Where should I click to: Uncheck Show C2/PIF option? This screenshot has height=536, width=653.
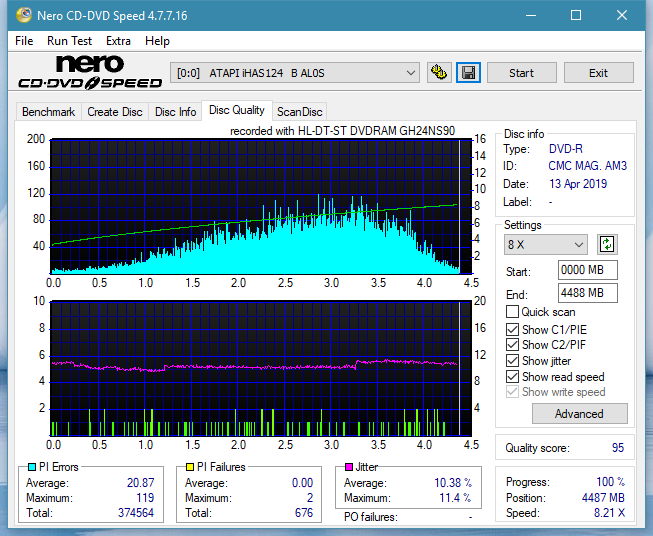click(x=512, y=345)
